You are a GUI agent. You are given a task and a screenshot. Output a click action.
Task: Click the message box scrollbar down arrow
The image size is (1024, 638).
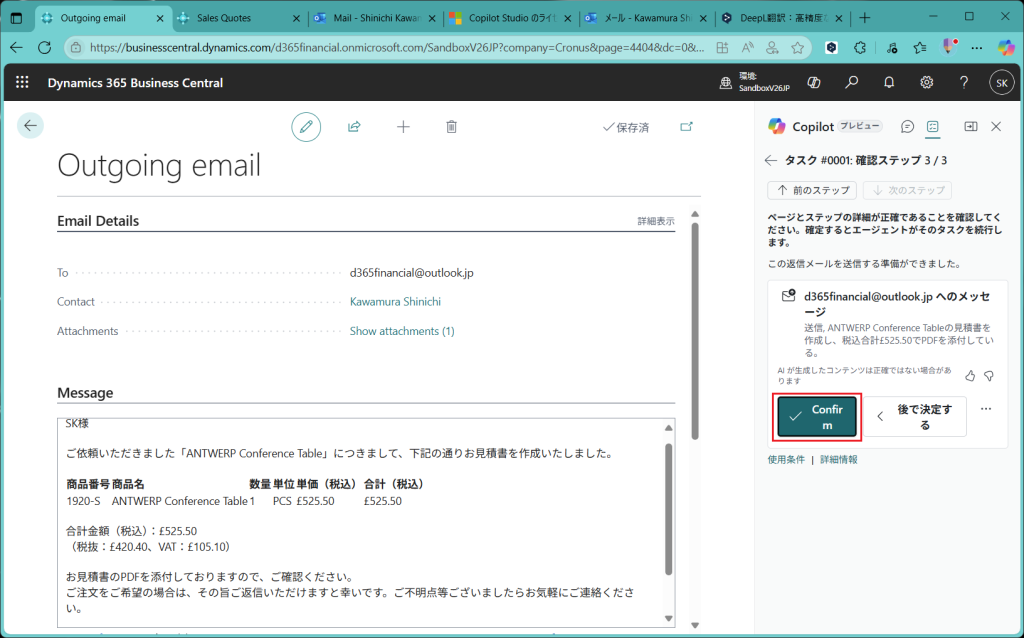point(668,618)
